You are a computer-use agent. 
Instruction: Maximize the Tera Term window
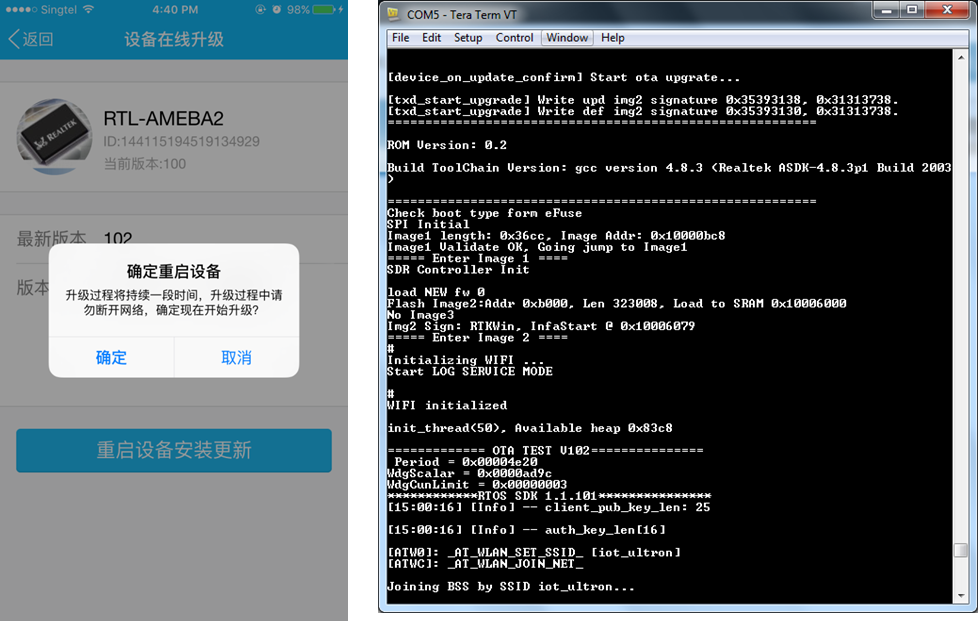[912, 9]
